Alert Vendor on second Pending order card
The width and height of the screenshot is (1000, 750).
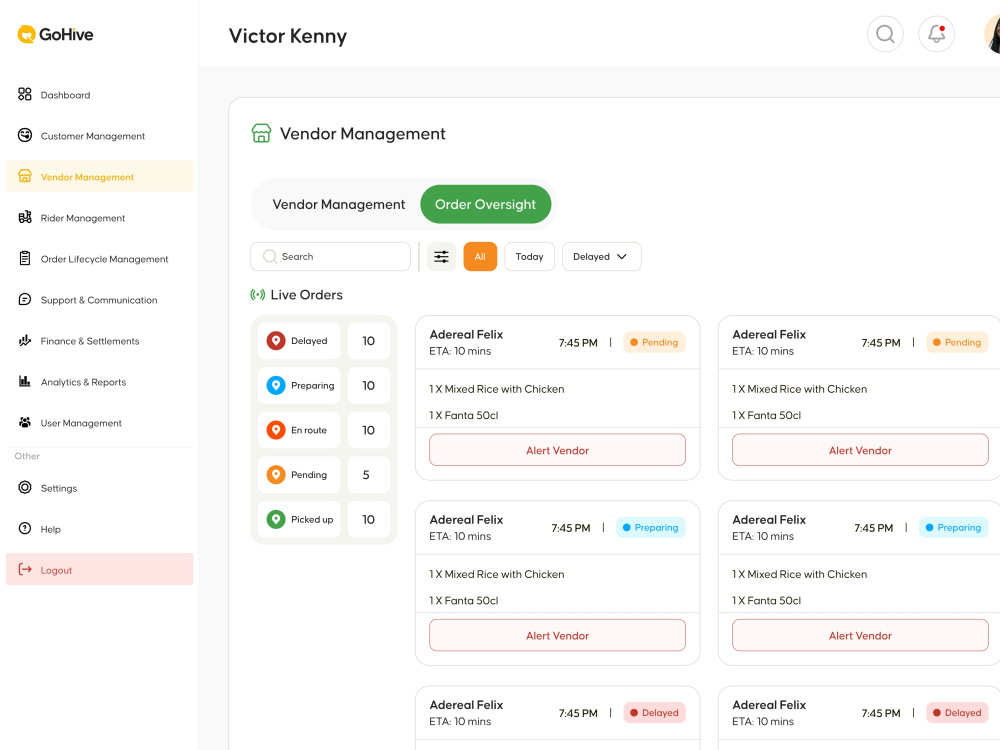click(860, 450)
